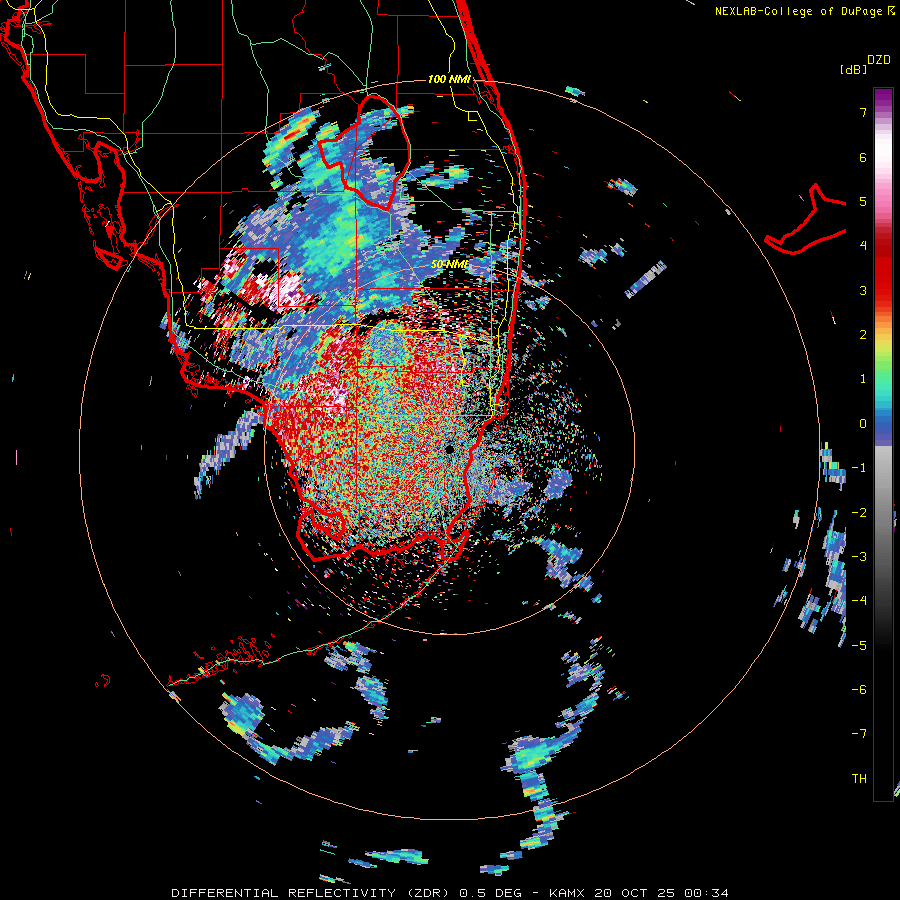Click the 3 value on color scale

pos(863,290)
